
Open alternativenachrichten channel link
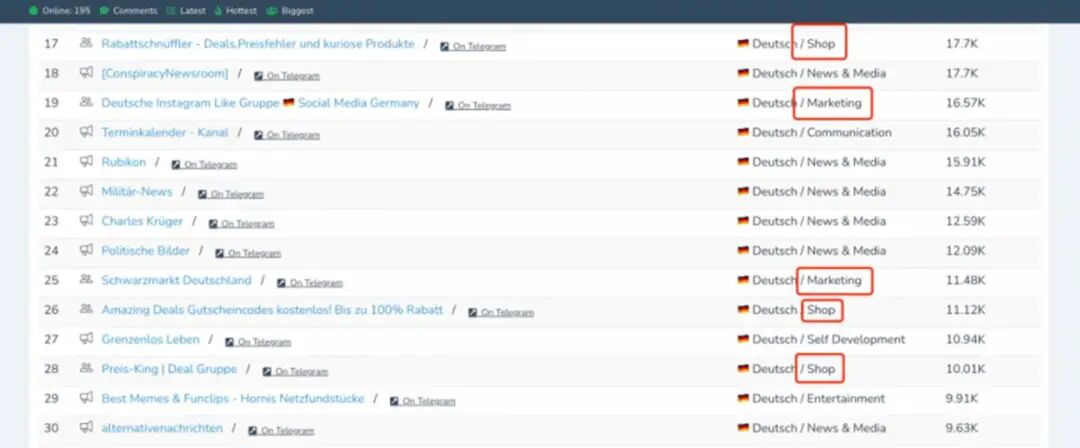pyautogui.click(x=162, y=429)
